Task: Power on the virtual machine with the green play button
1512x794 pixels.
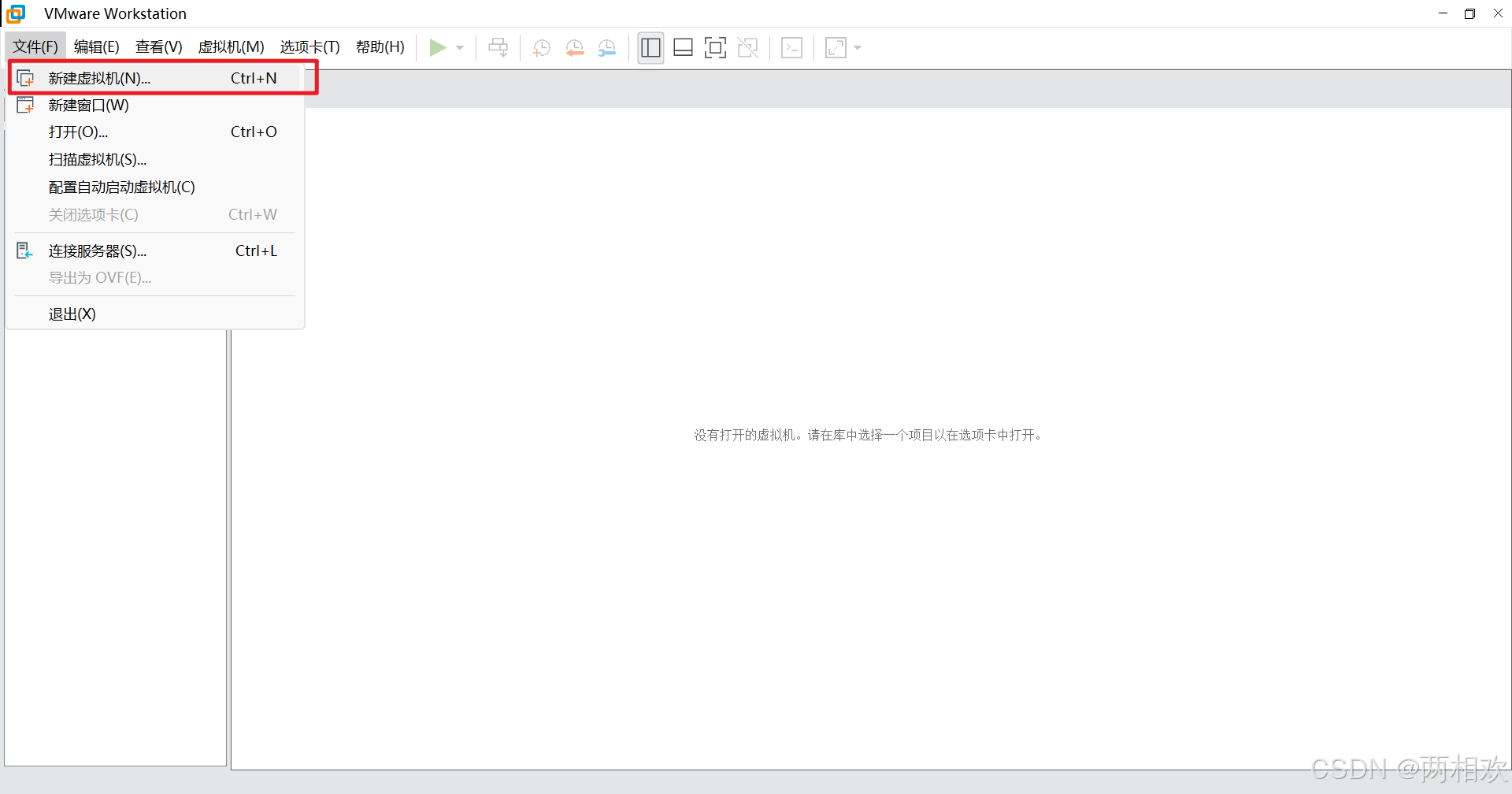Action: (438, 48)
